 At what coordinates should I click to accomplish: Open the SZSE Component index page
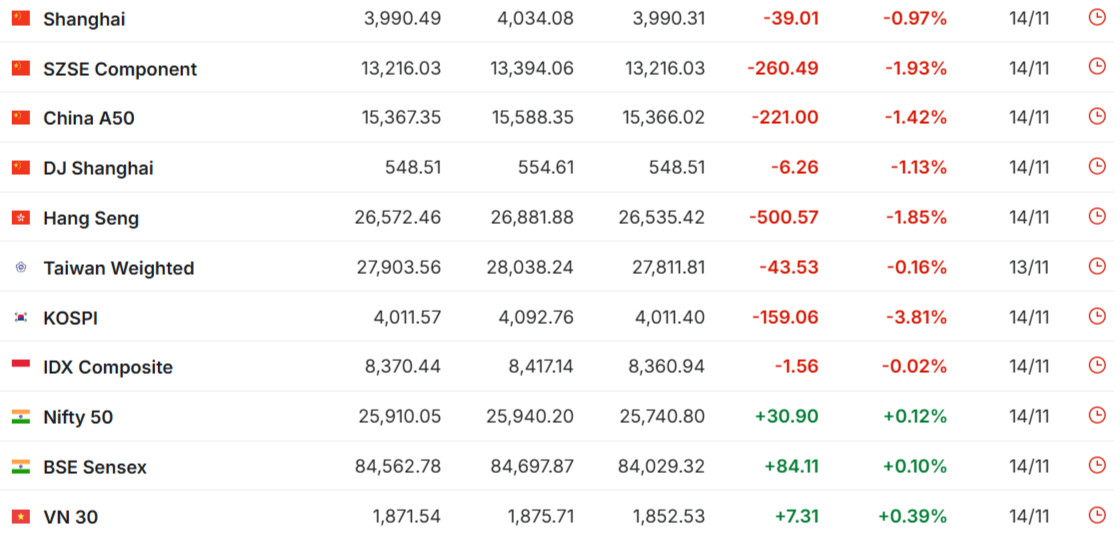click(x=120, y=69)
